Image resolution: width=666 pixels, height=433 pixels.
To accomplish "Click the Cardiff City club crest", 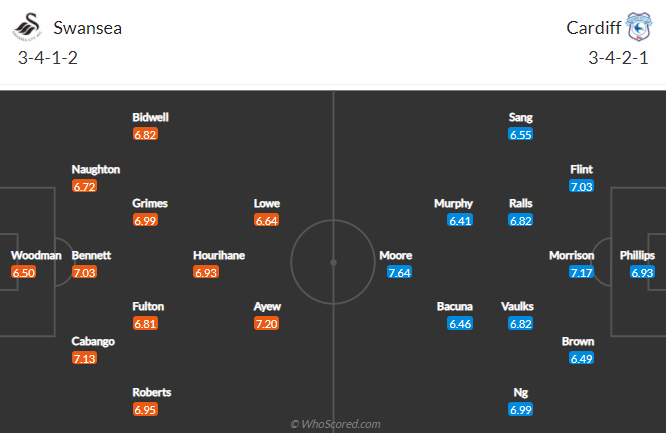I will pos(639,27).
